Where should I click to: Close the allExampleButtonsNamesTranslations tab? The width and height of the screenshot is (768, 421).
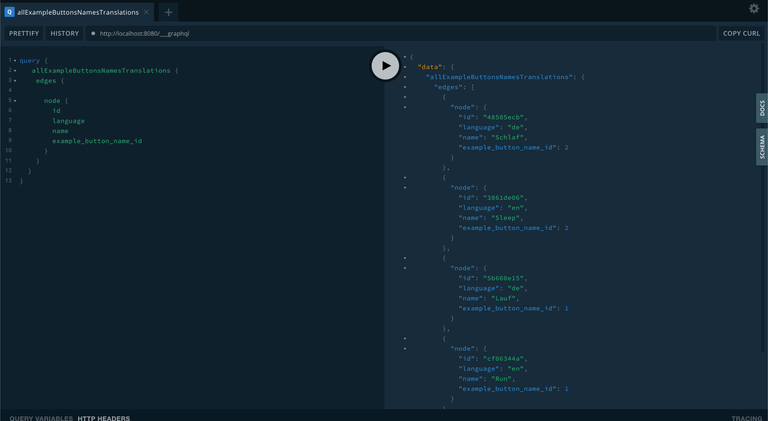146,12
